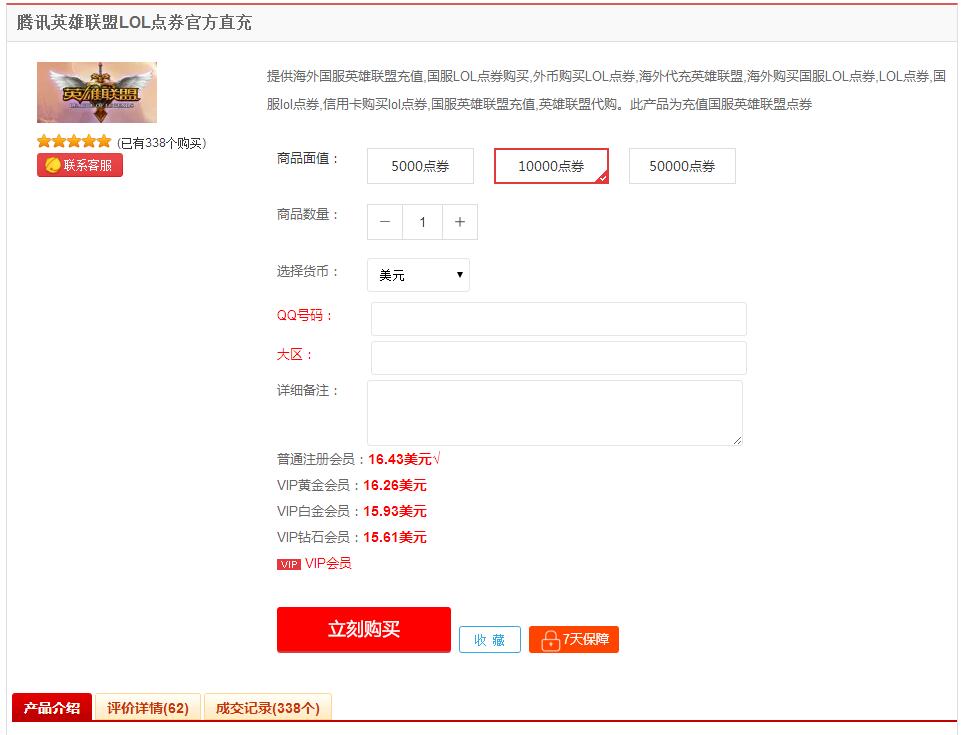Click the product description paragraph text
The height and width of the screenshot is (735, 961).
tap(606, 90)
